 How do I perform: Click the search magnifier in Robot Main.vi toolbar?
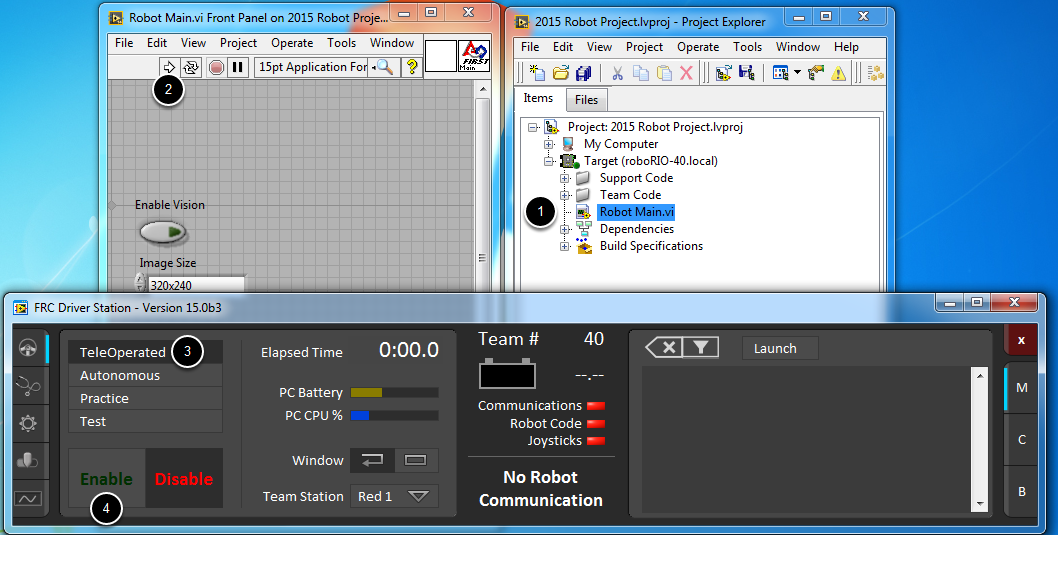click(385, 67)
